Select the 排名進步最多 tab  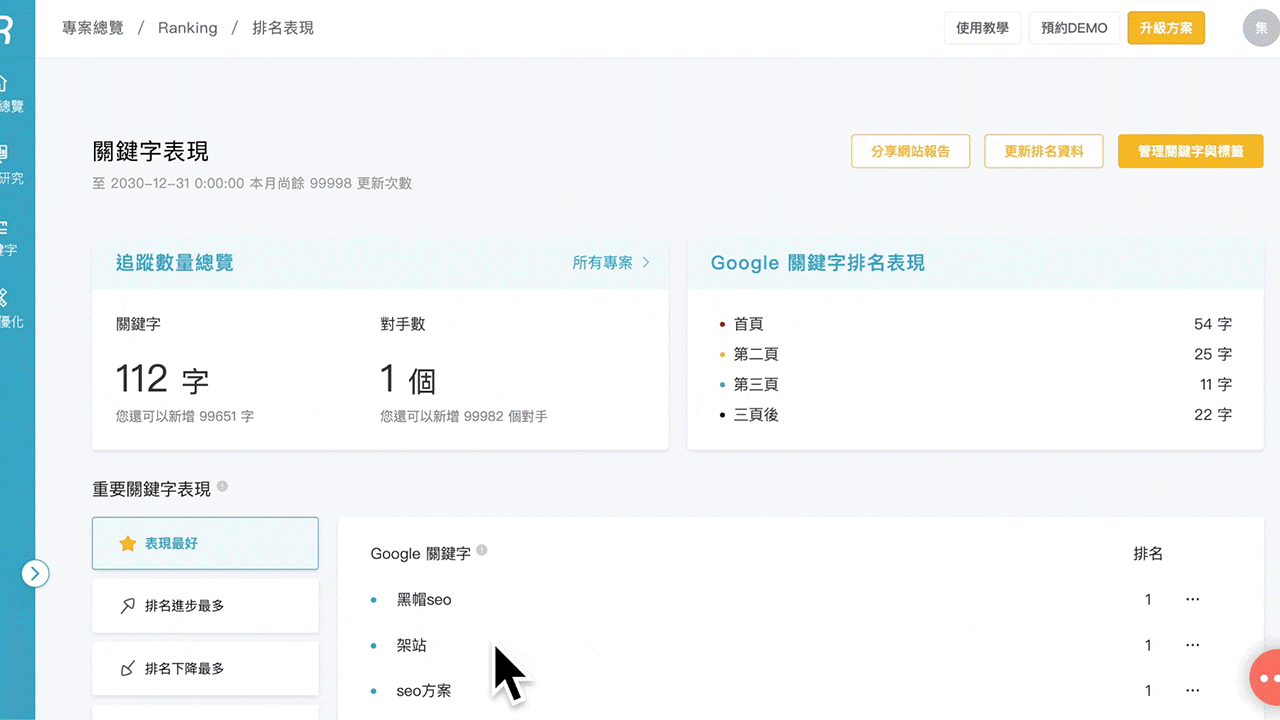point(205,605)
